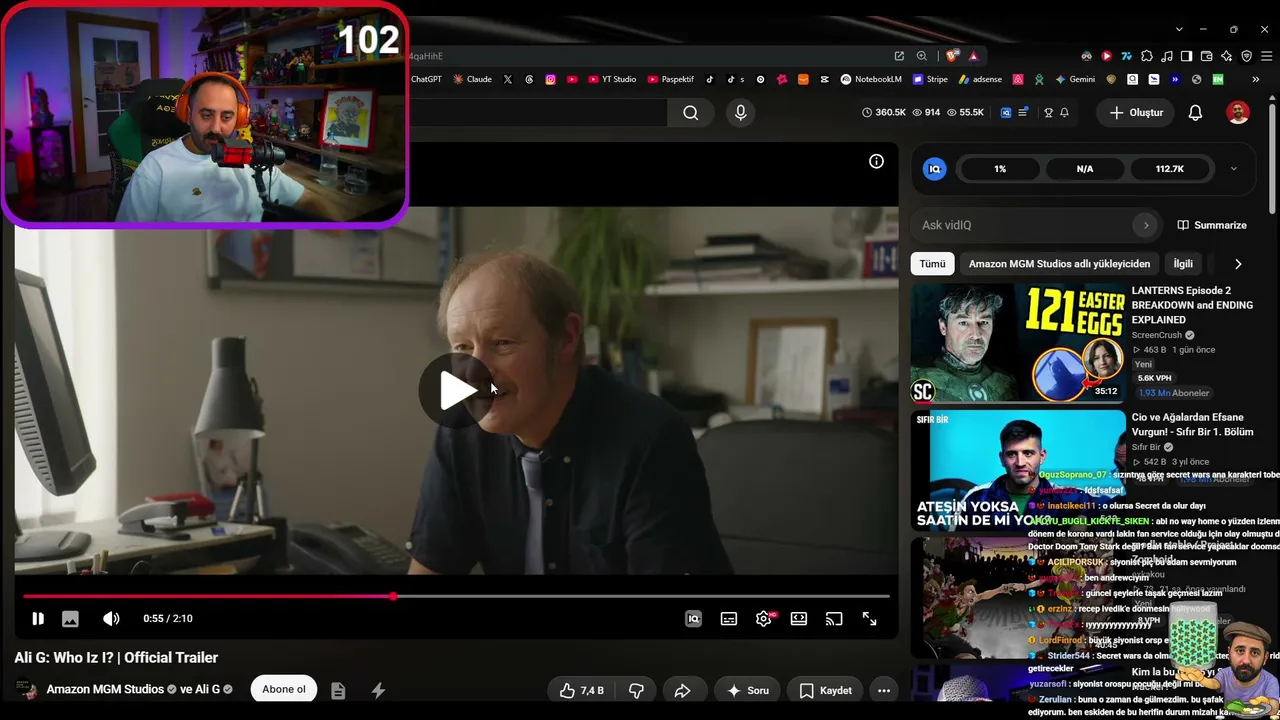
Task: Open the Paspektif bookmark
Action: click(671, 79)
